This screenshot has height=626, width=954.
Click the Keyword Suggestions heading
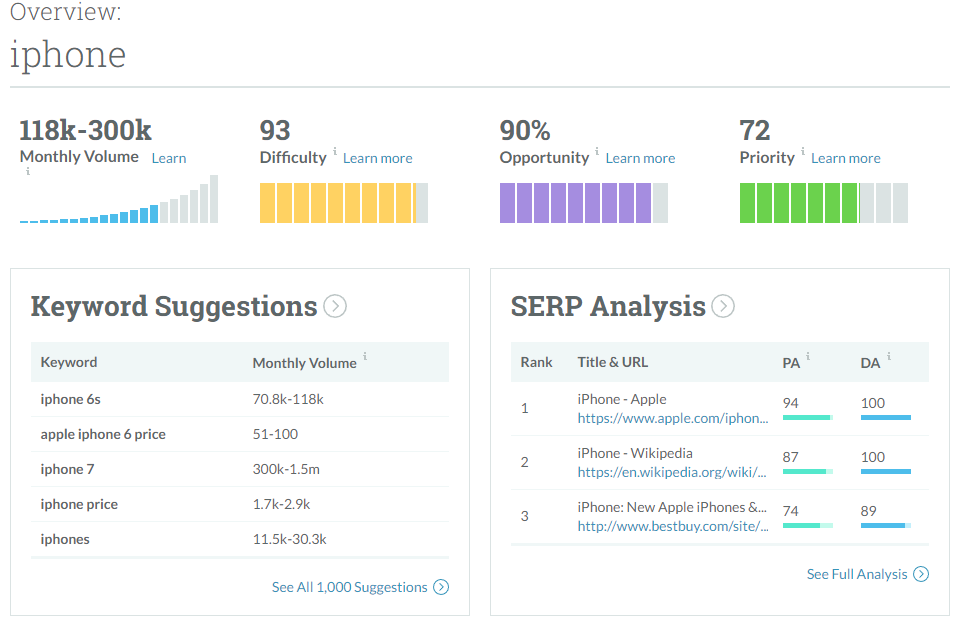pos(174,306)
